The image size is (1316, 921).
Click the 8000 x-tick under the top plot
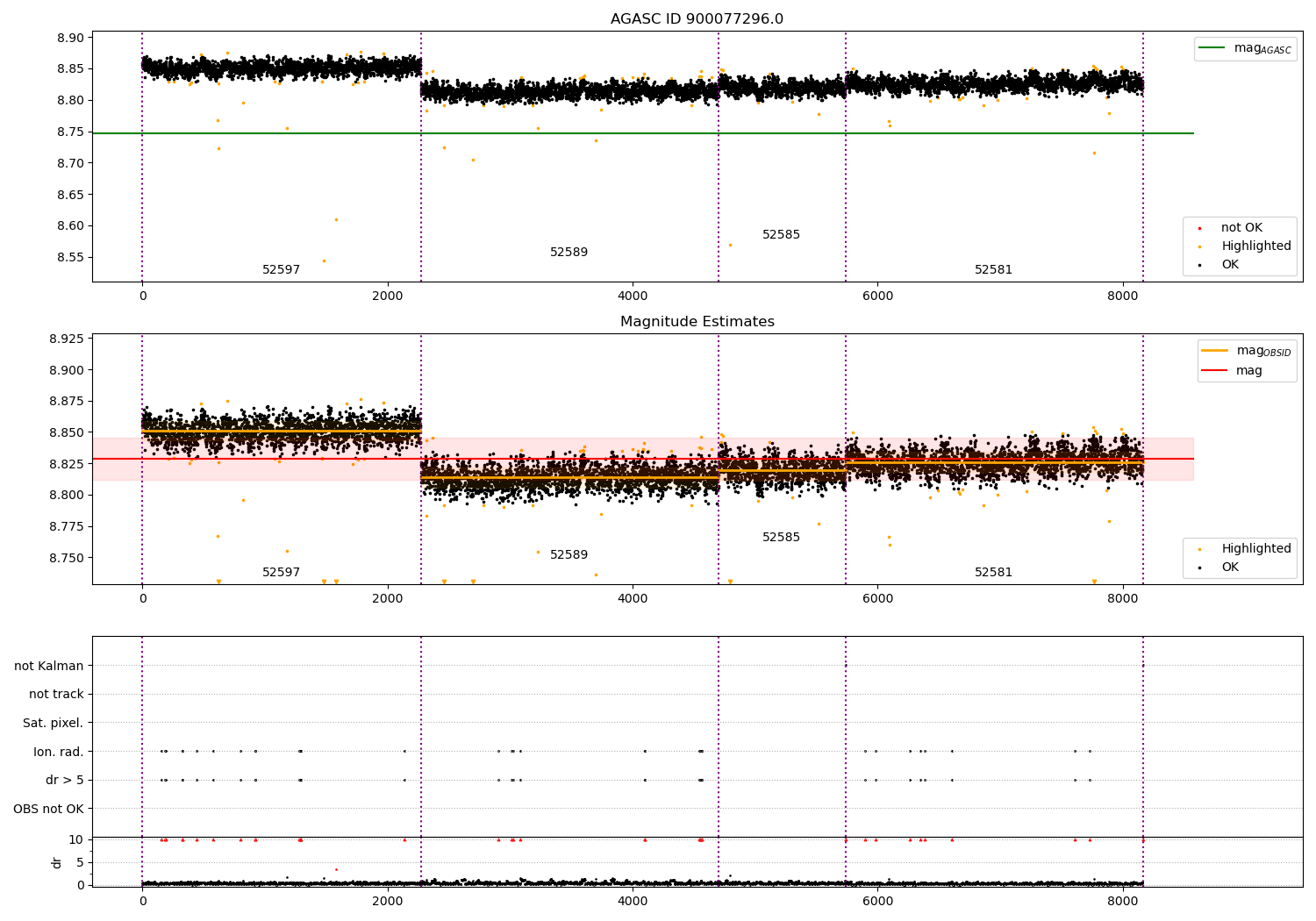pos(1123,296)
